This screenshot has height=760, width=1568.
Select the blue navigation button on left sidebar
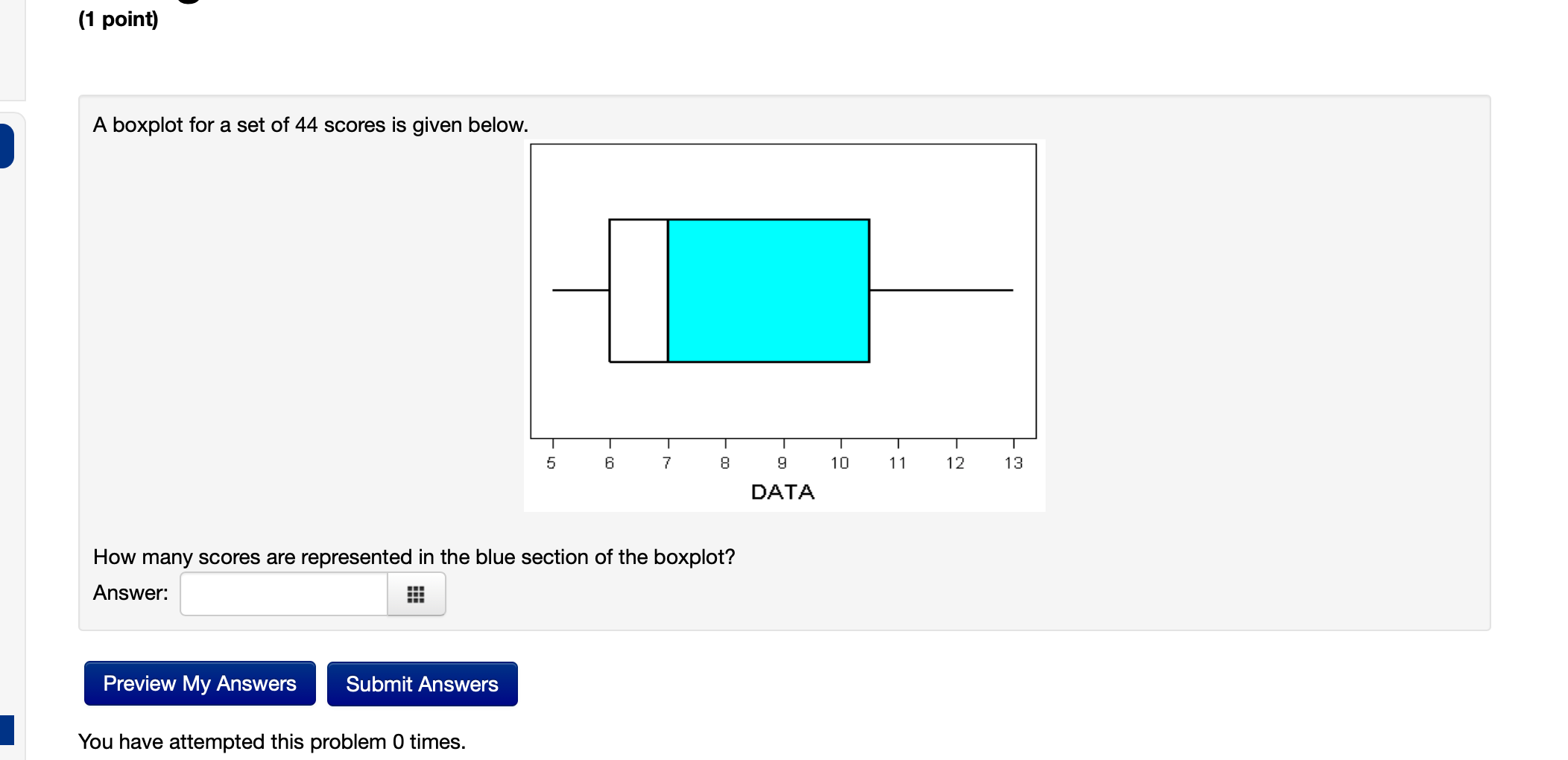click(5, 146)
